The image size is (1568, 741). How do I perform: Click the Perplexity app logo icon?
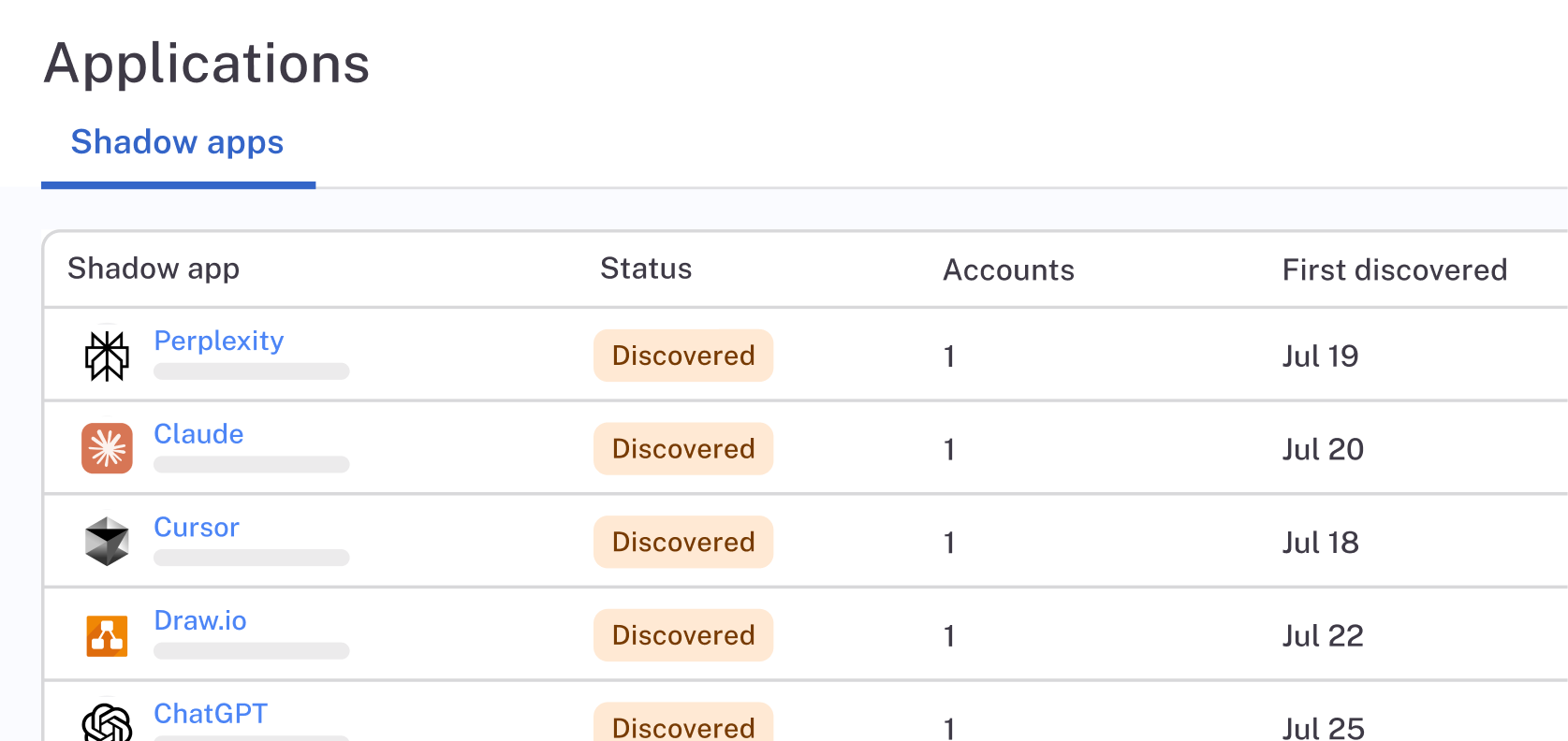[x=107, y=356]
